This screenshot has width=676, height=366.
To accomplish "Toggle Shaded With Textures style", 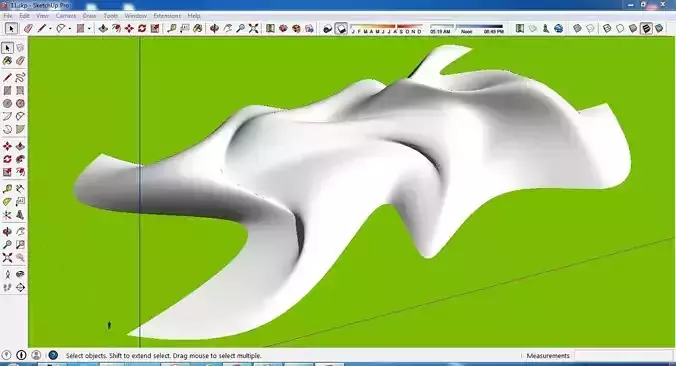I will point(646,28).
